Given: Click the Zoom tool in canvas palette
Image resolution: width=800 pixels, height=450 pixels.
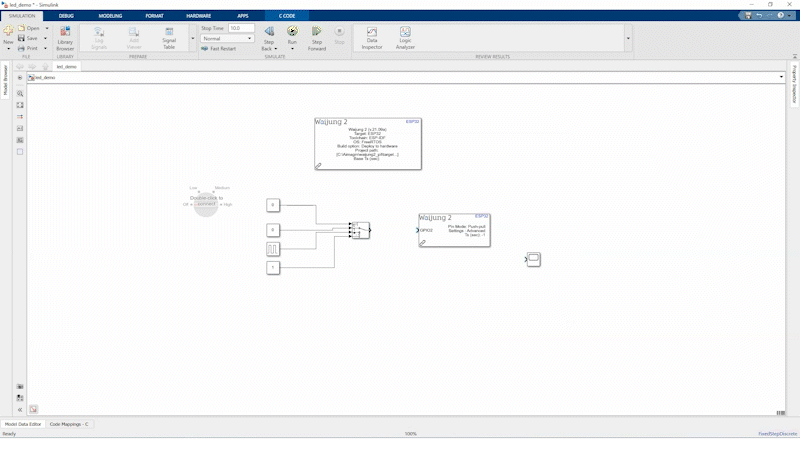Looking at the screenshot, I should click(20, 93).
